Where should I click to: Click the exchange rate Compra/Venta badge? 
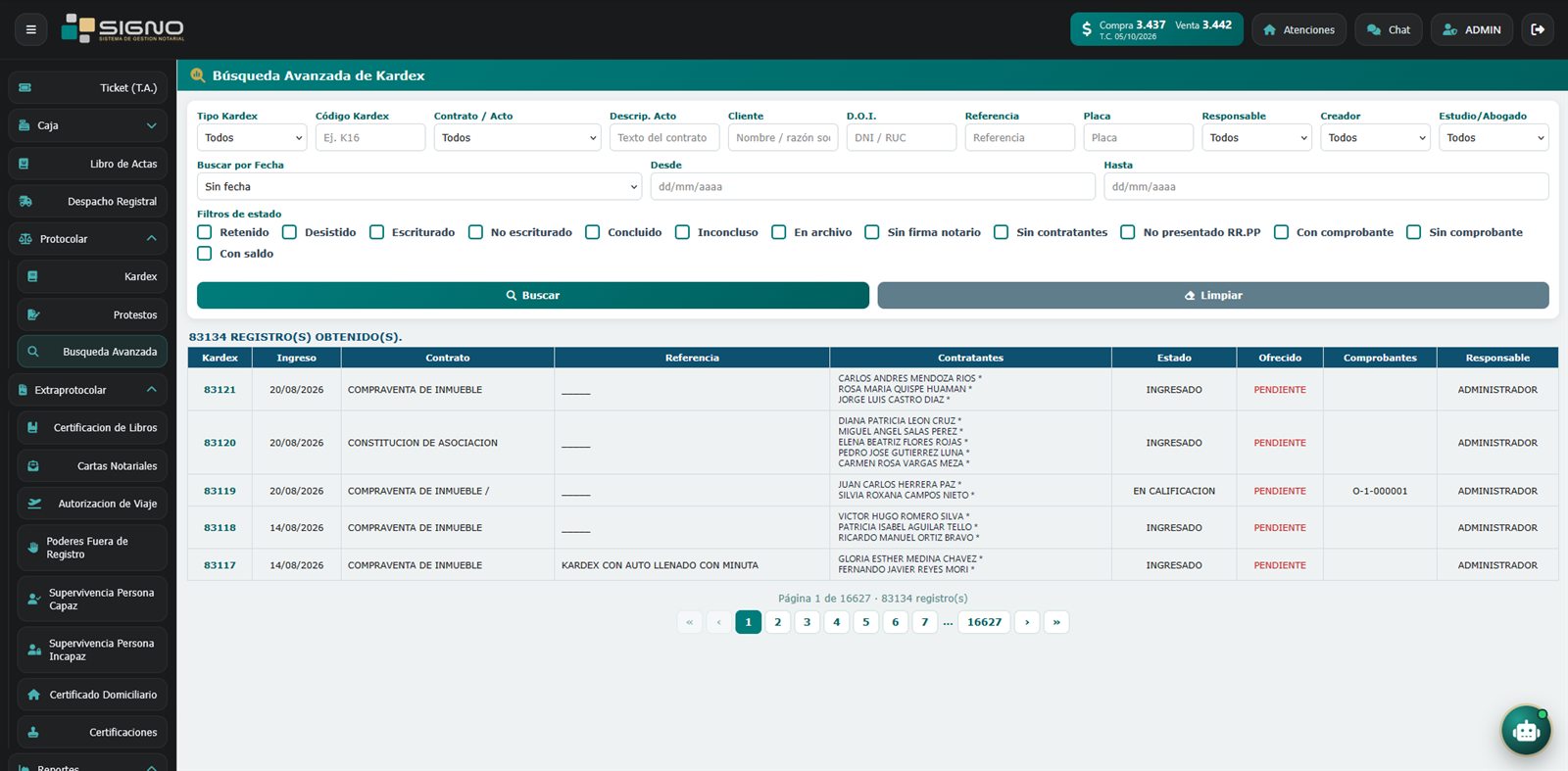click(1156, 29)
